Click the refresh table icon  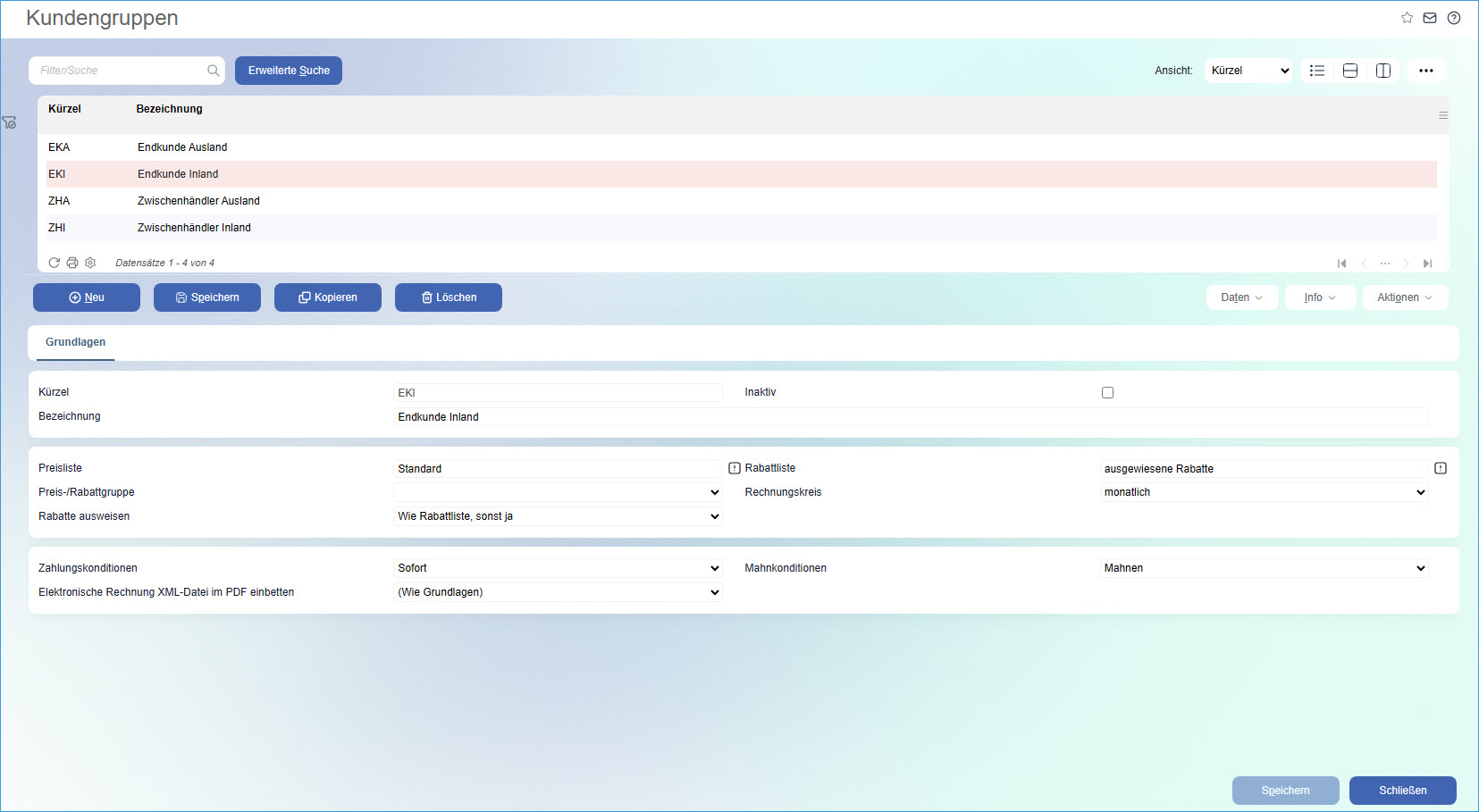[x=55, y=263]
